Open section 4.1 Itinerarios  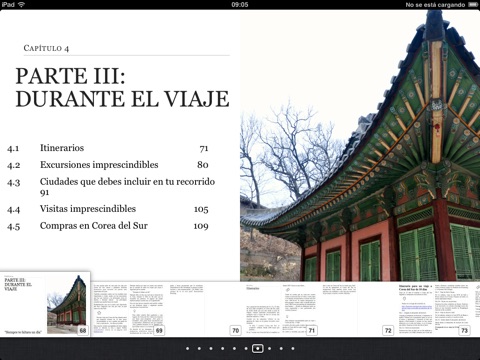tap(108, 148)
